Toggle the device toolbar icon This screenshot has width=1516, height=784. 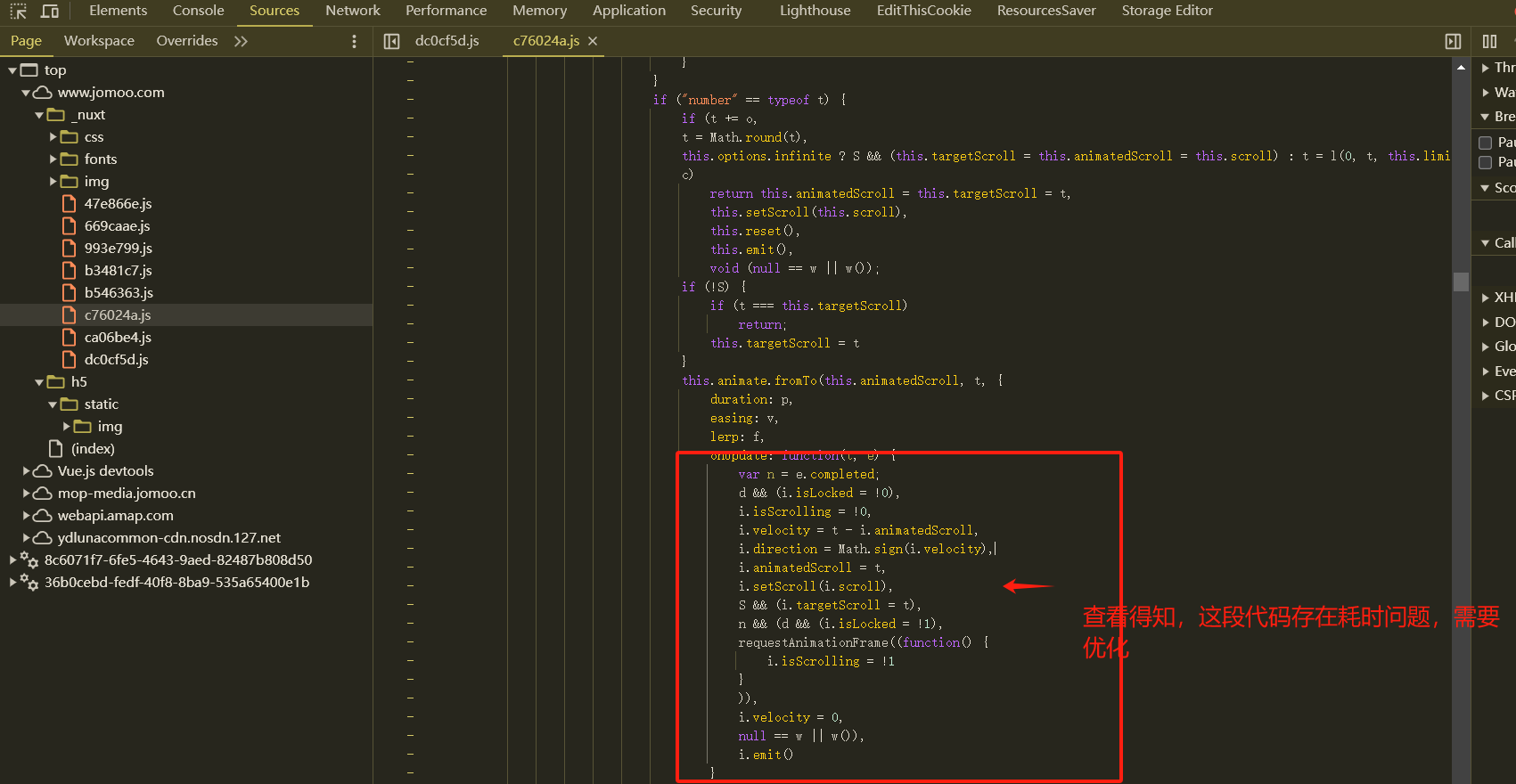50,11
